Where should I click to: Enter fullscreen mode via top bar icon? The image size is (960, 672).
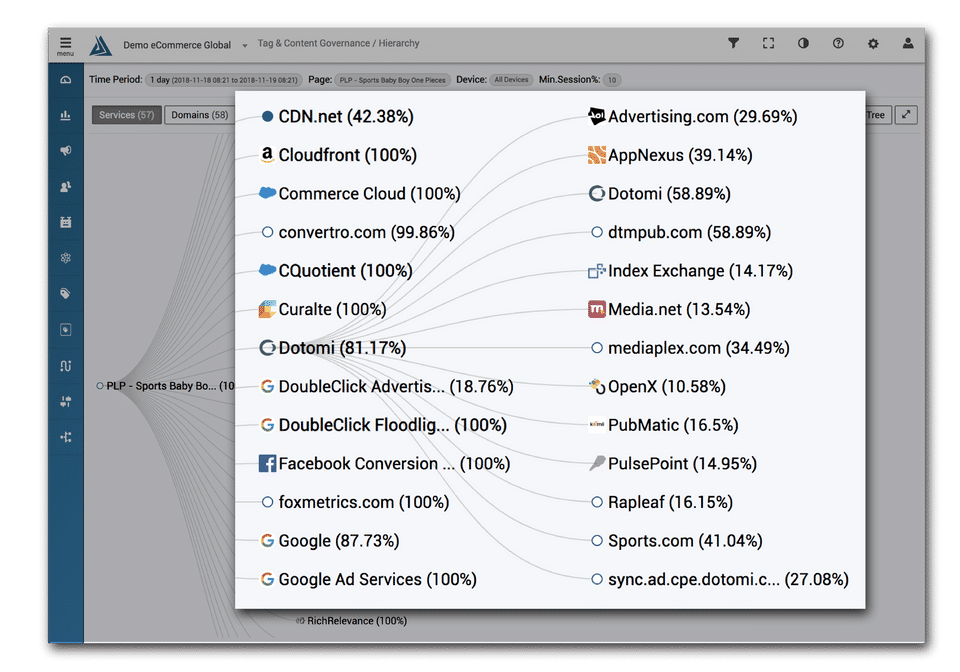(x=768, y=44)
